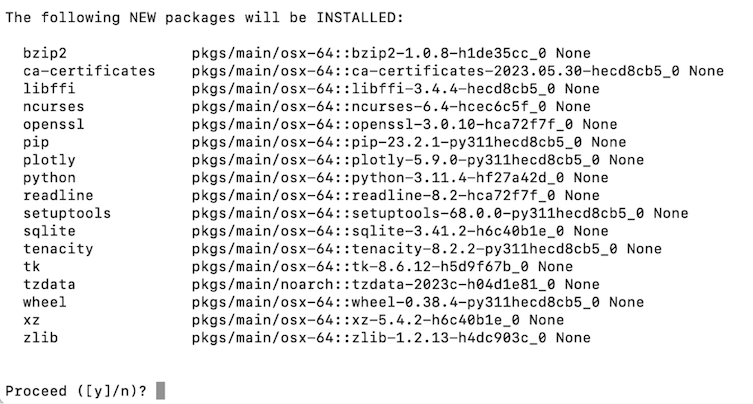The width and height of the screenshot is (753, 404).
Task: Click the pip package name in the list
Action: click(x=36, y=142)
